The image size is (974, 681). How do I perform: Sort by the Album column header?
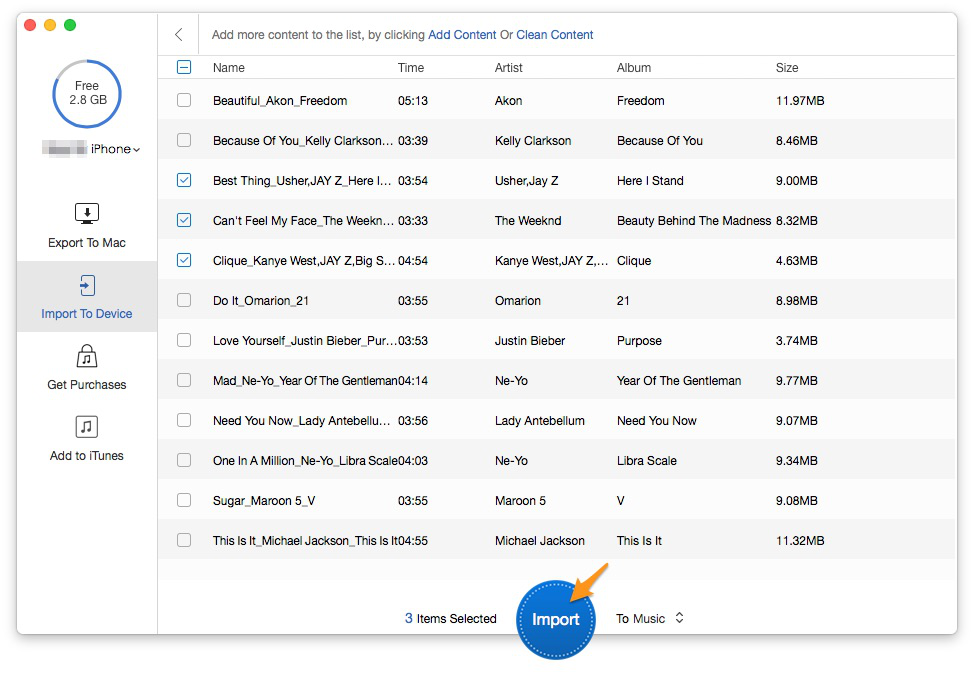coord(634,68)
